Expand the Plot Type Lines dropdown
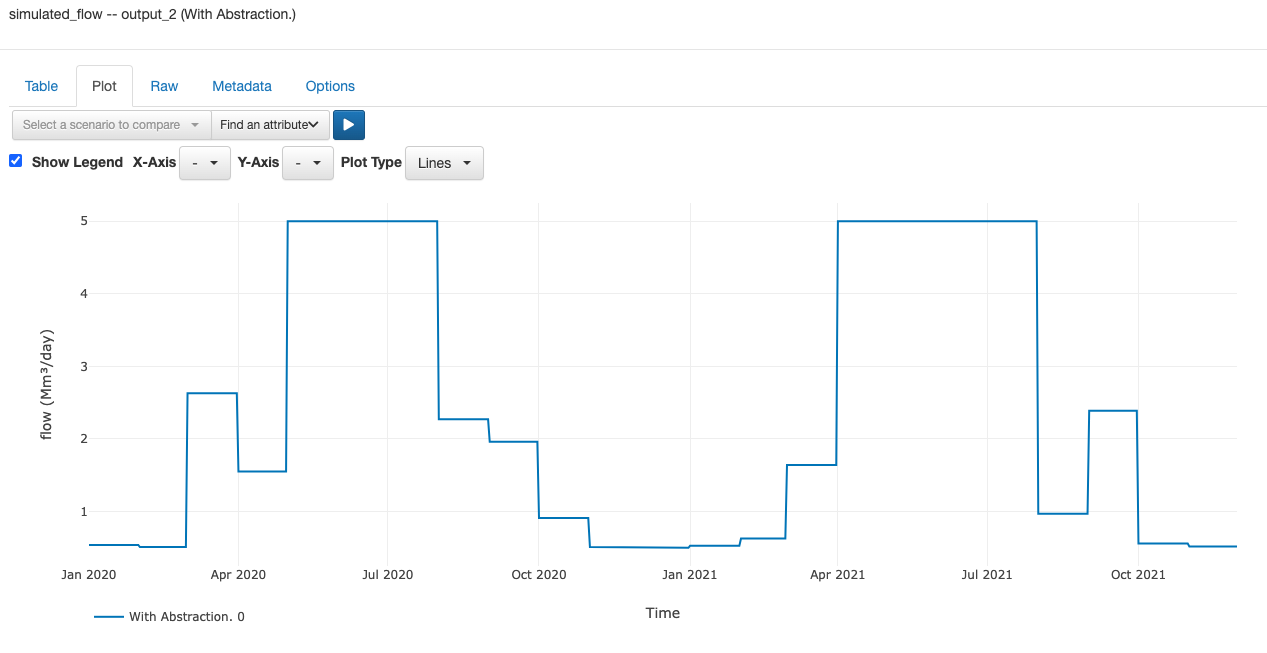1267x653 pixels. (444, 163)
